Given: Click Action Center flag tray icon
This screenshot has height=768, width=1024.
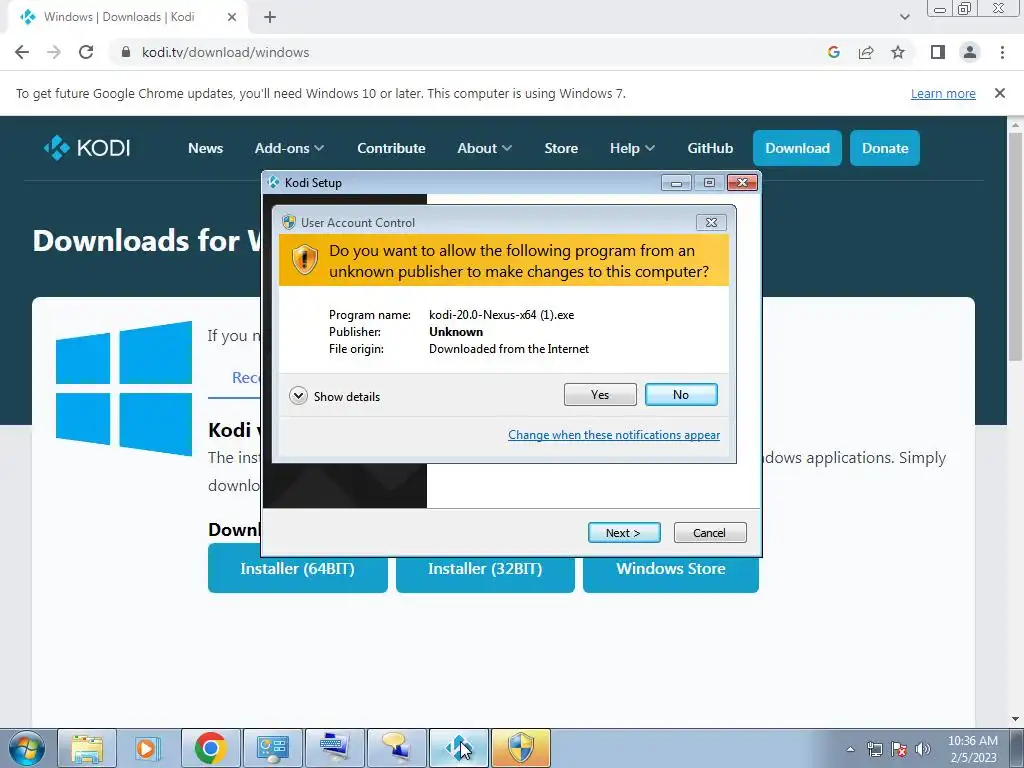Looking at the screenshot, I should click(x=899, y=749).
